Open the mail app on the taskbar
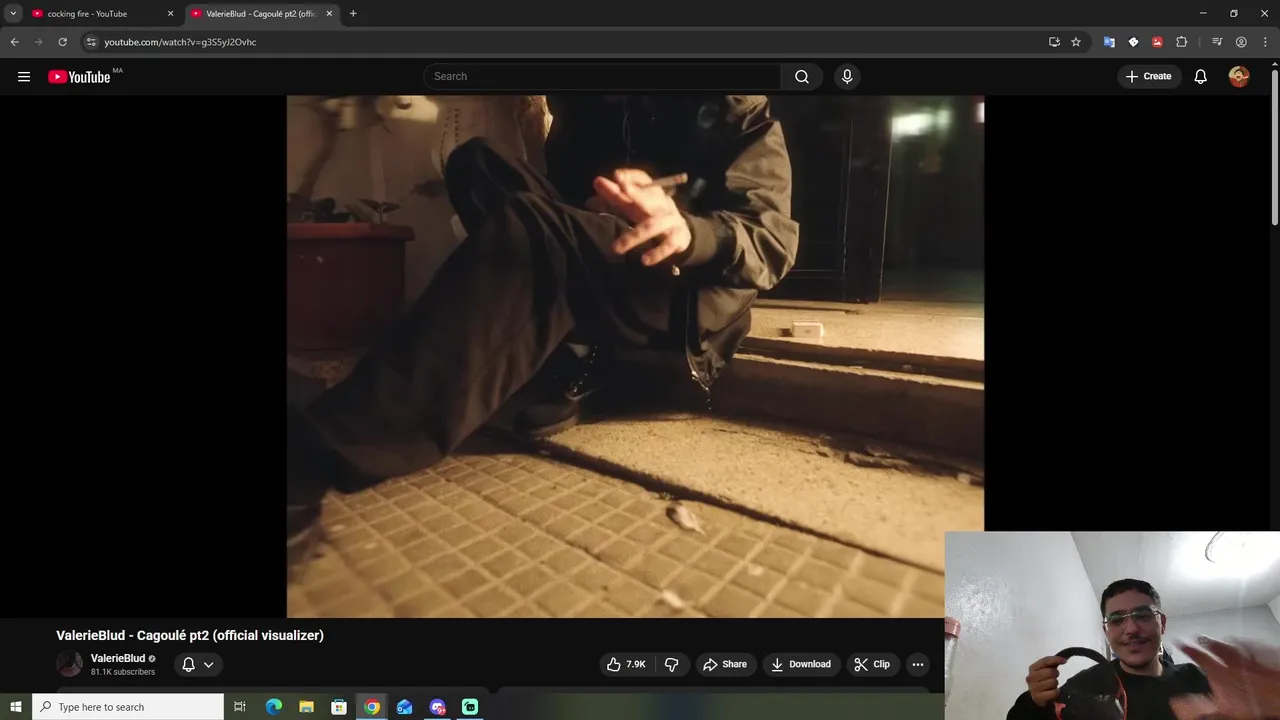 tap(404, 707)
